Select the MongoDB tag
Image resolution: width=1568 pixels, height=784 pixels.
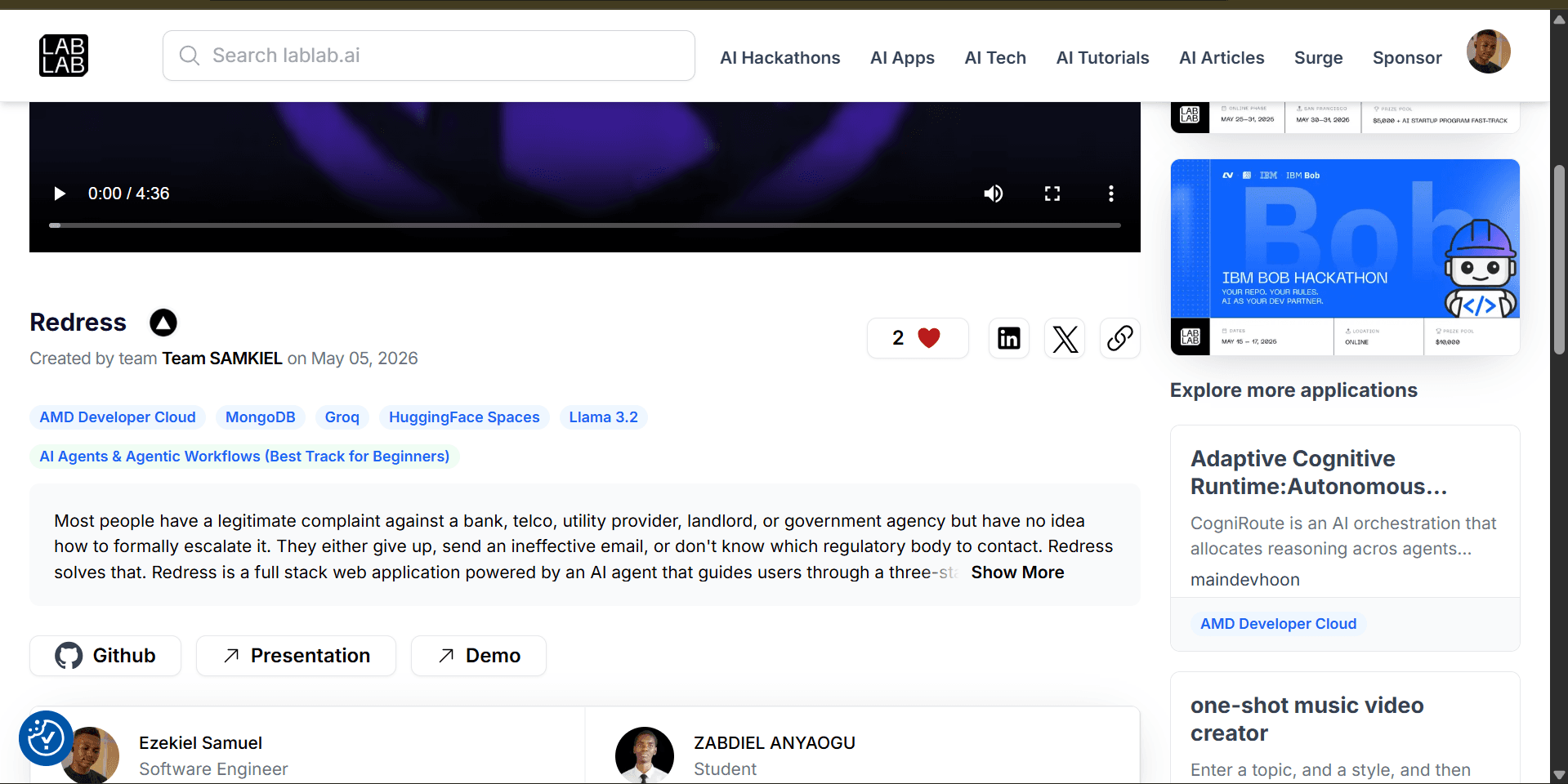click(x=261, y=417)
